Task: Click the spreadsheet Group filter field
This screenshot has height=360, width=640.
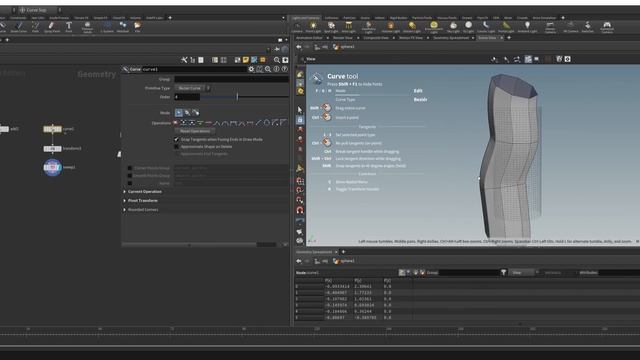Action: (470, 273)
